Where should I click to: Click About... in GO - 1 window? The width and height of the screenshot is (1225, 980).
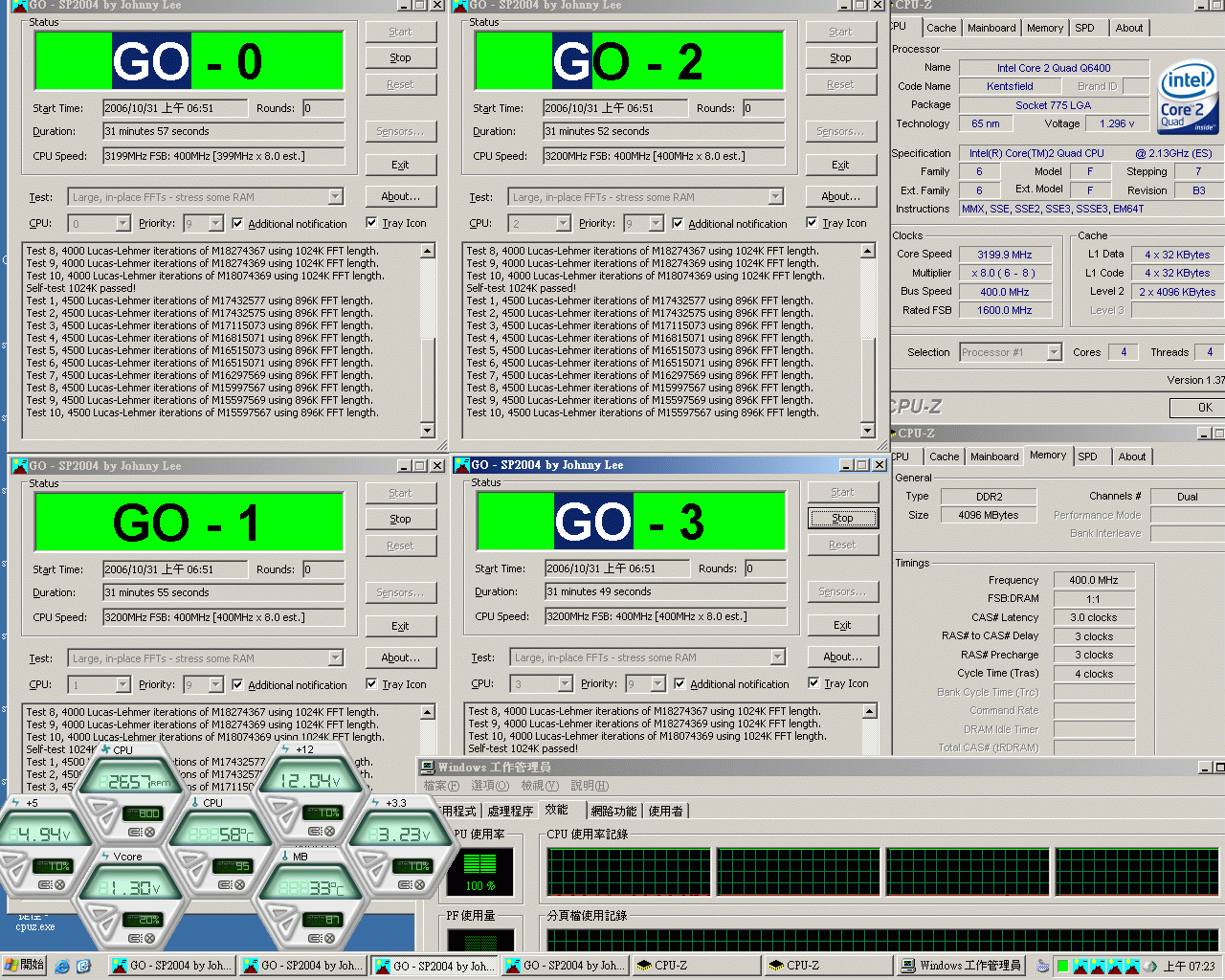[400, 657]
